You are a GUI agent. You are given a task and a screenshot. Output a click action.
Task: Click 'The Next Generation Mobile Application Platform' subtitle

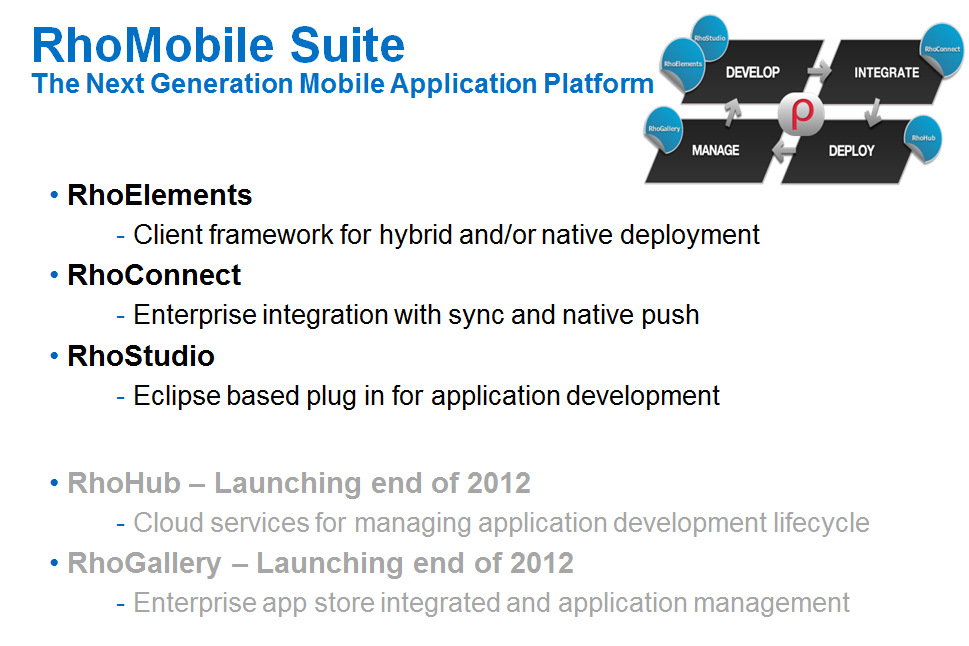[x=342, y=83]
